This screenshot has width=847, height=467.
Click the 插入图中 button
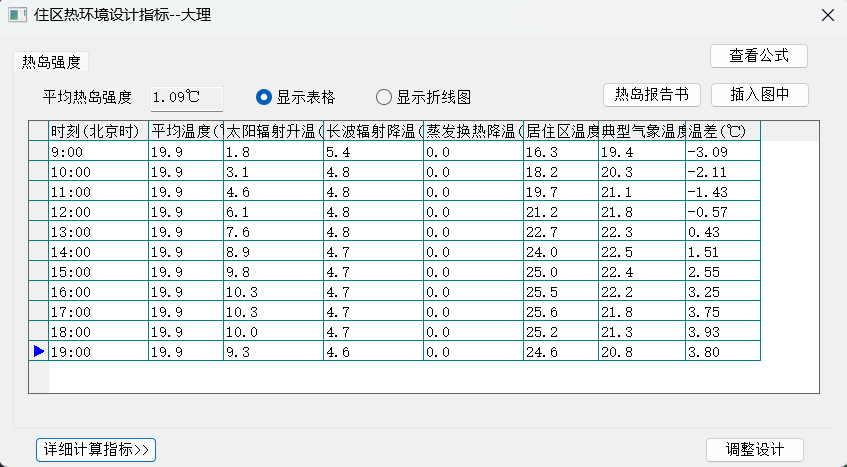[x=759, y=95]
